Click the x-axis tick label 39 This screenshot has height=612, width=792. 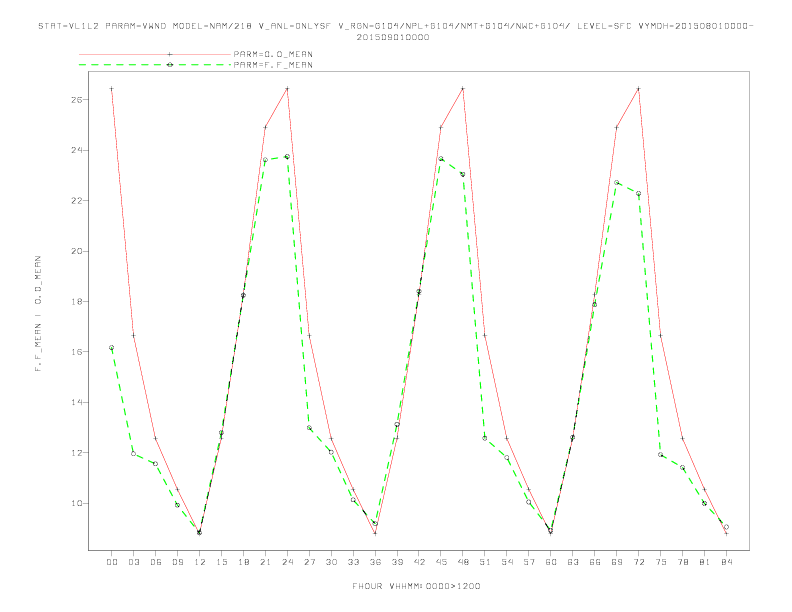click(397, 562)
